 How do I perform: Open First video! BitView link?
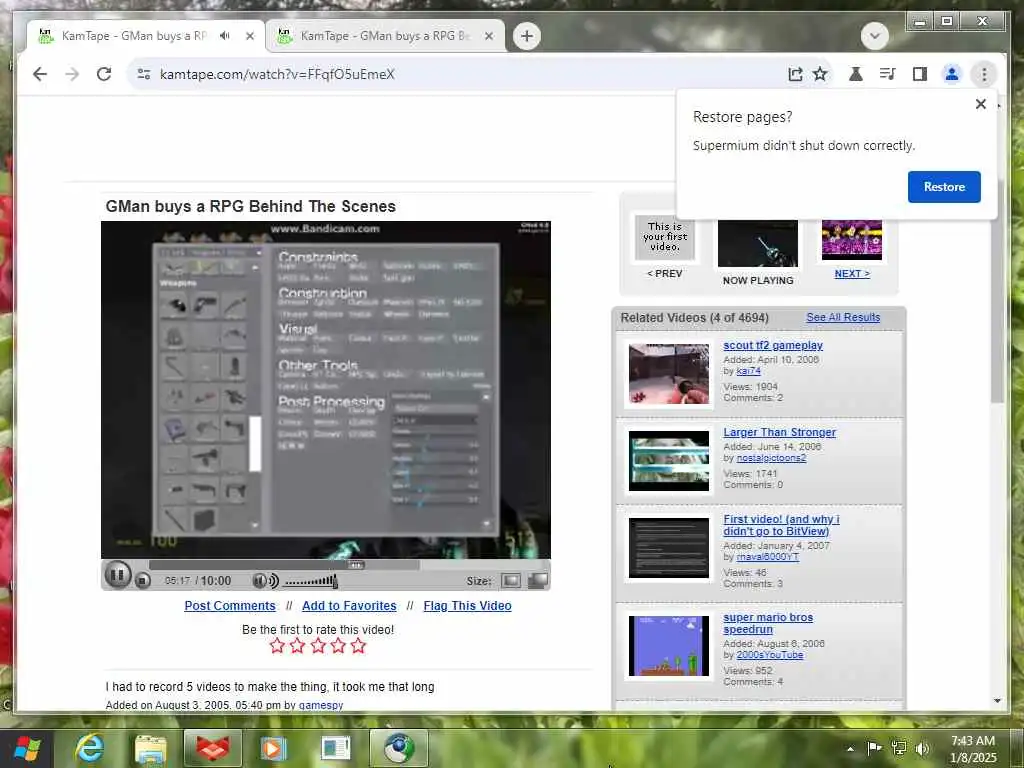click(781, 525)
